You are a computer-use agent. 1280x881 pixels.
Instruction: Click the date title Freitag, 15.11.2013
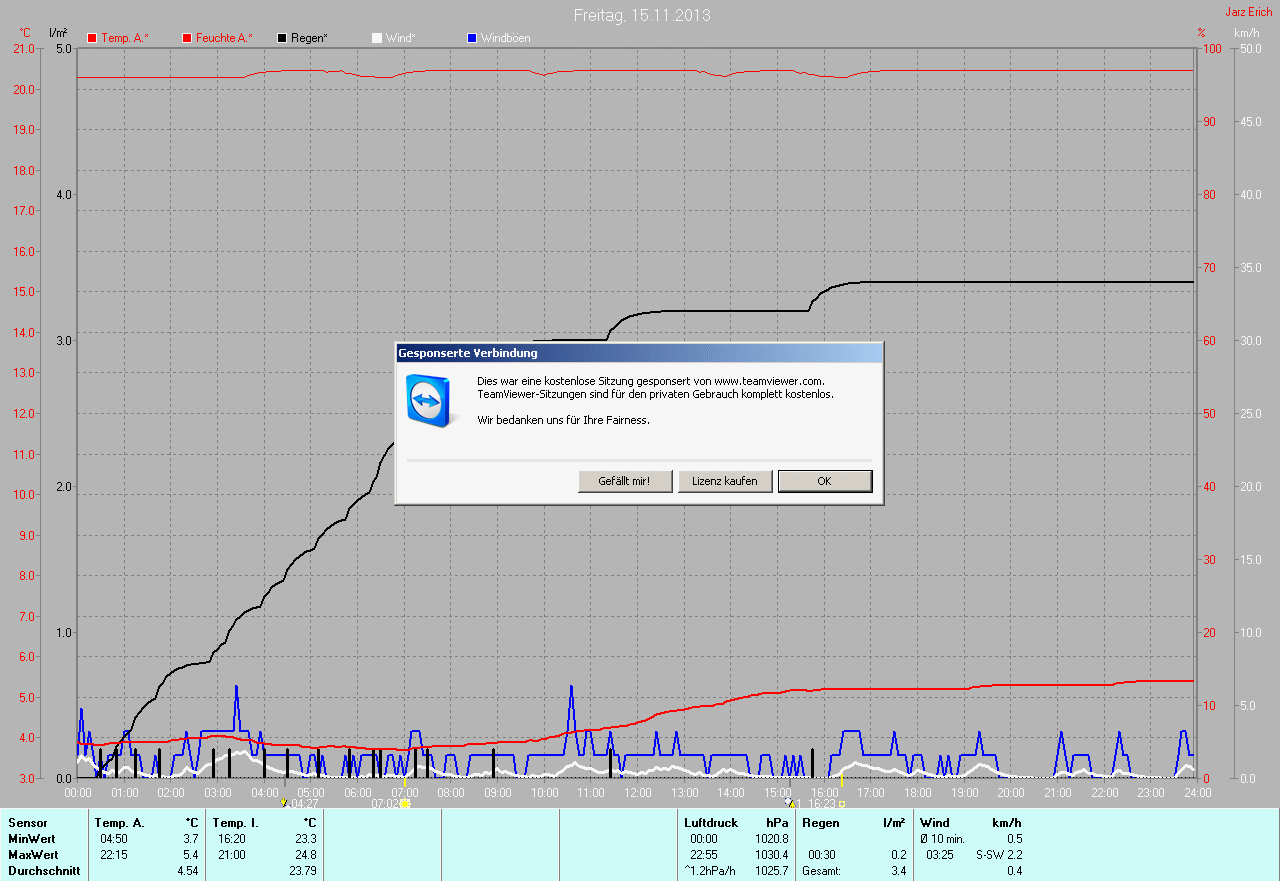click(643, 16)
